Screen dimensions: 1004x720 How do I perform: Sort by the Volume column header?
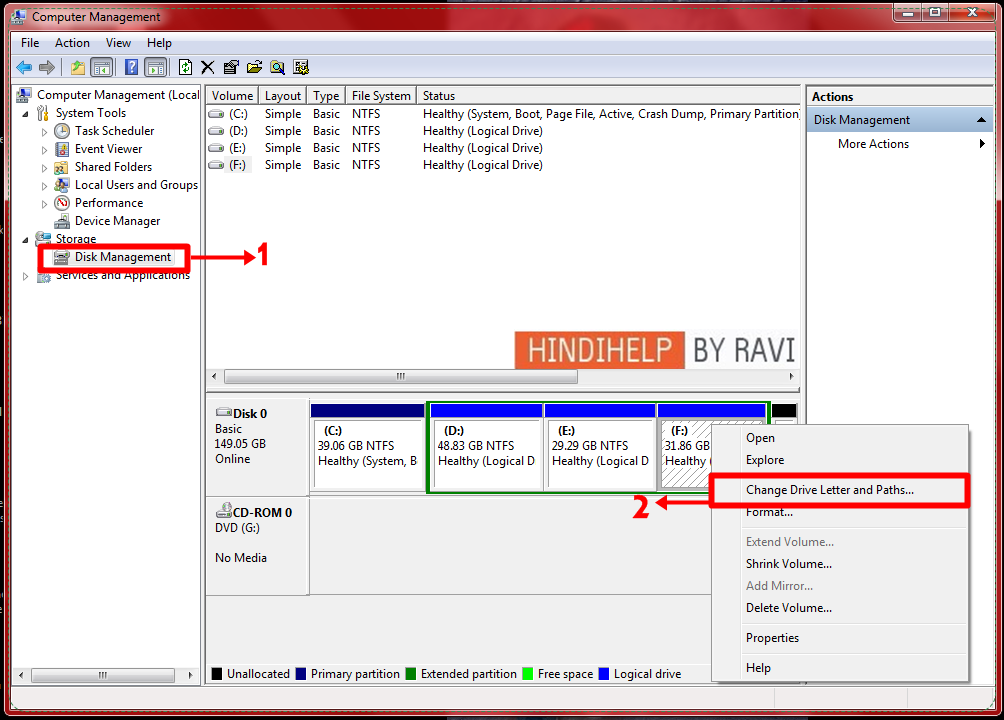pos(232,95)
